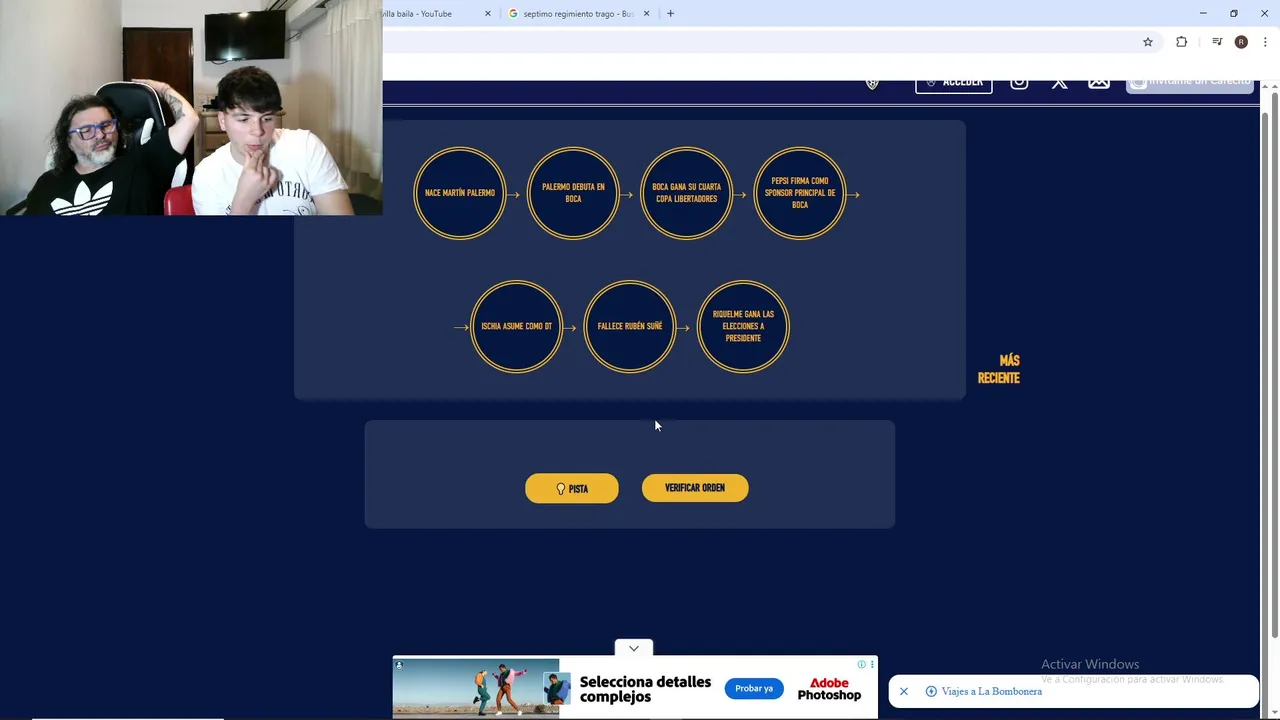This screenshot has height=720, width=1280.
Task: Click the Photoshop ad image thumbnail
Action: point(476,688)
